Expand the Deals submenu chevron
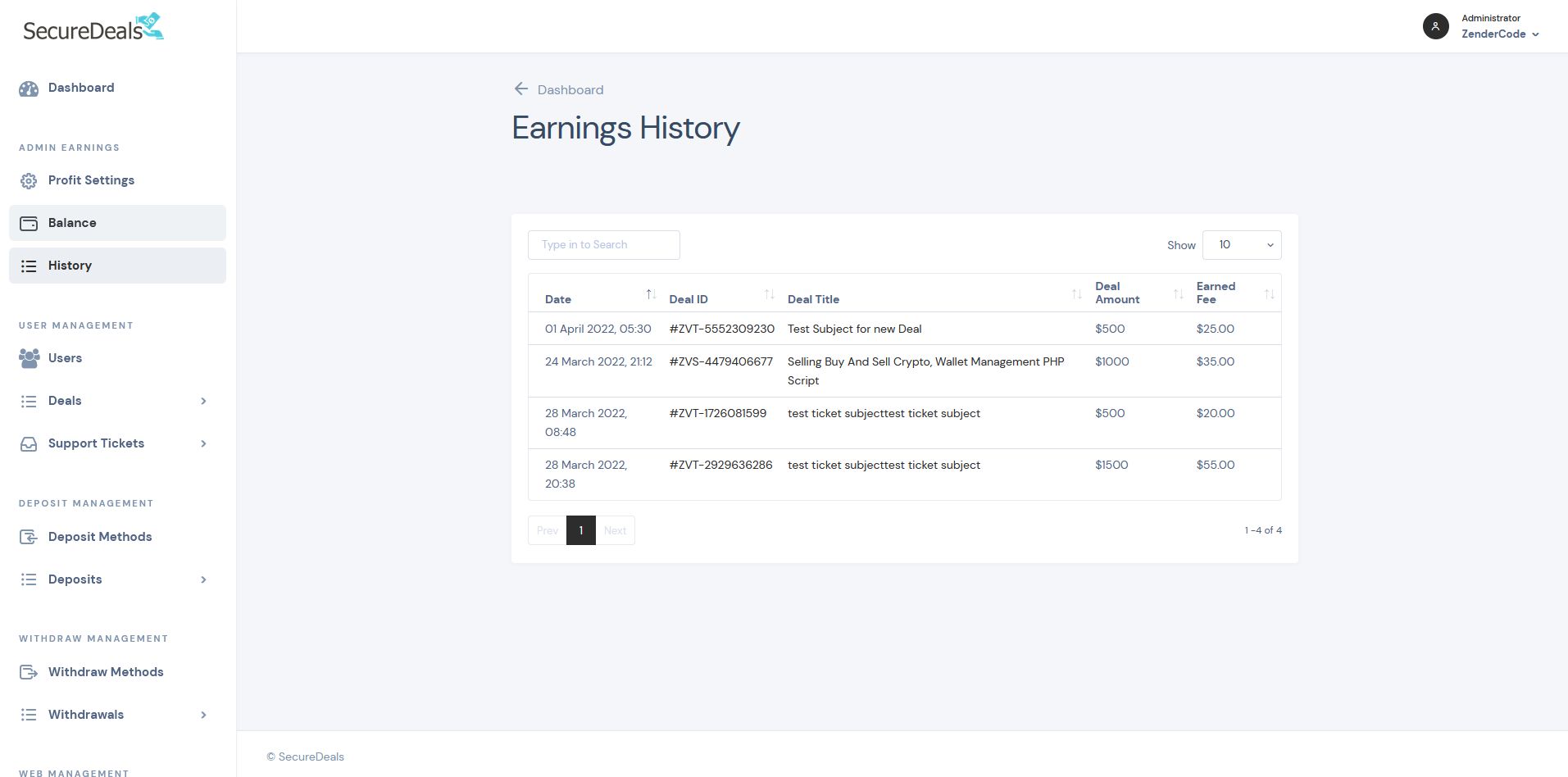 [x=203, y=401]
